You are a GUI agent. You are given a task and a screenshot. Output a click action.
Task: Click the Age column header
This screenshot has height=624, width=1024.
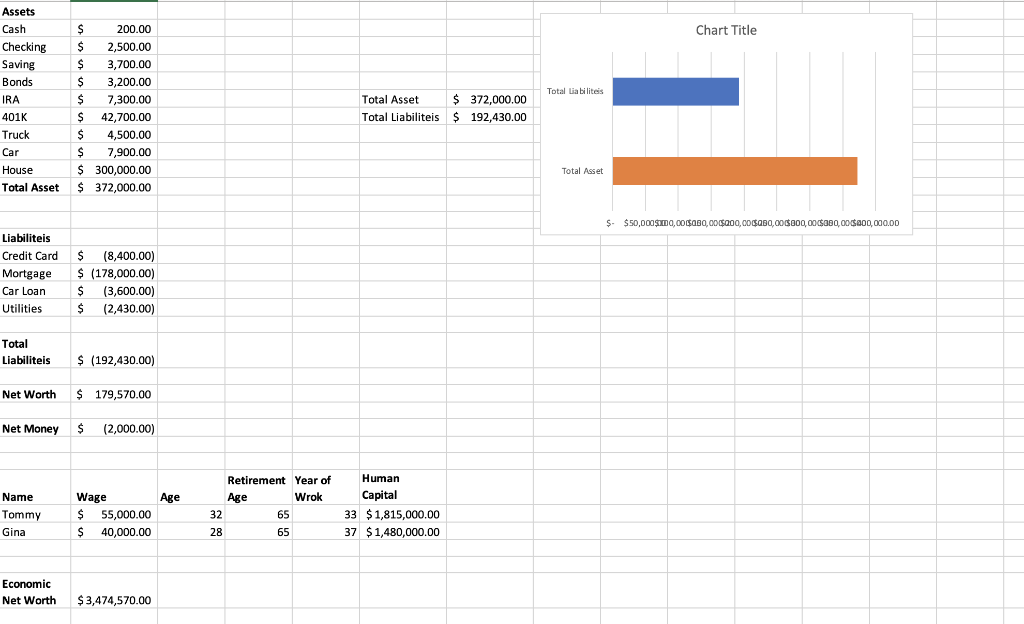pos(191,488)
